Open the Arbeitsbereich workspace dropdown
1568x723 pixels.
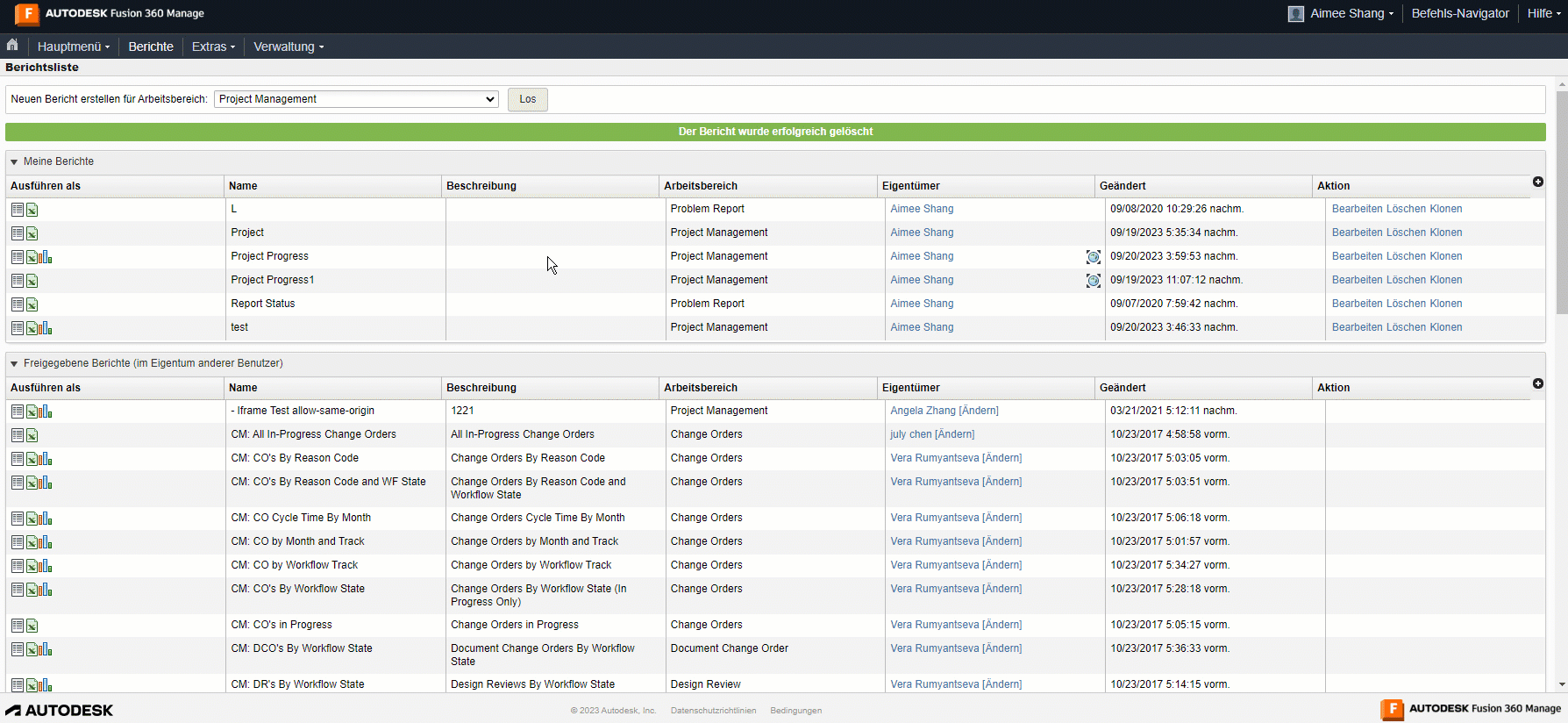356,99
